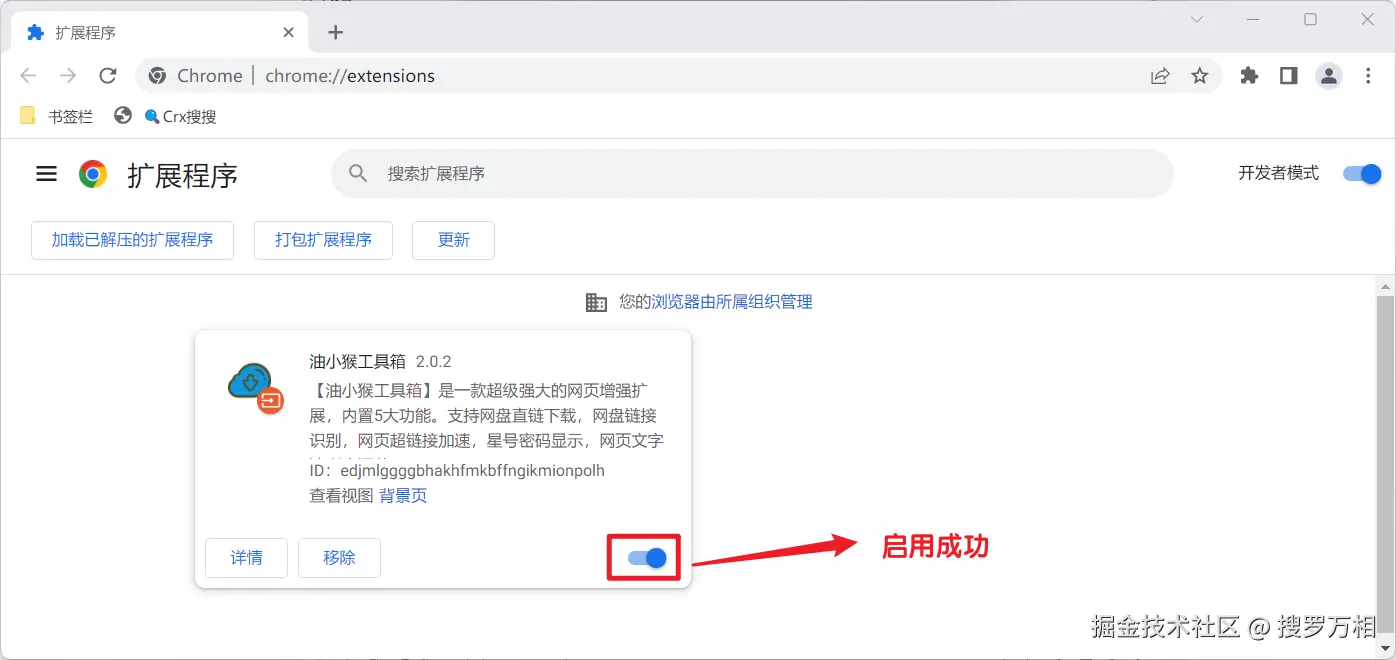Click 移除 to remove the extension
The height and width of the screenshot is (660, 1396).
pyautogui.click(x=339, y=558)
